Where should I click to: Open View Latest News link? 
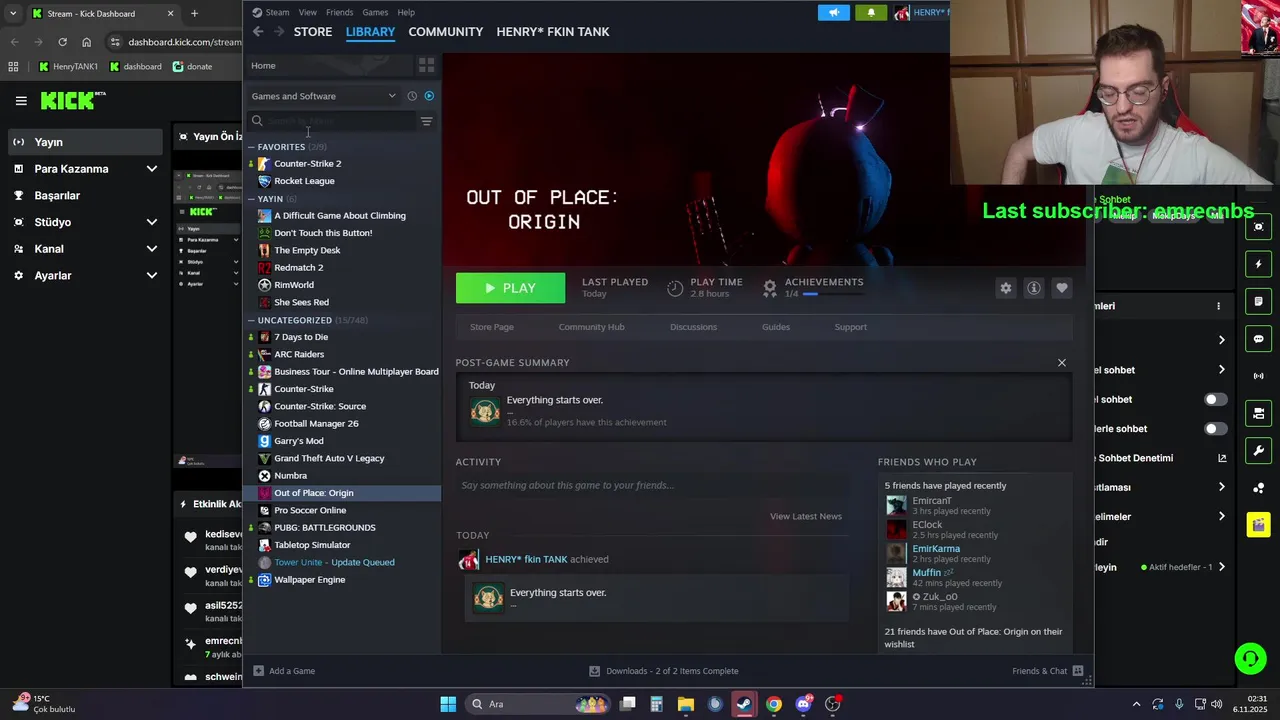pyautogui.click(x=806, y=516)
